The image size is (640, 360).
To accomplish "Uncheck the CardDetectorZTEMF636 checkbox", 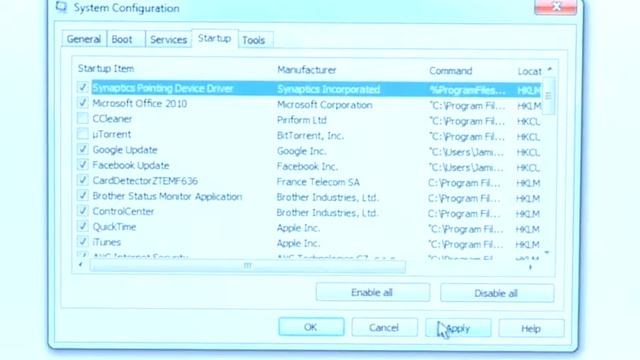I will (82, 180).
